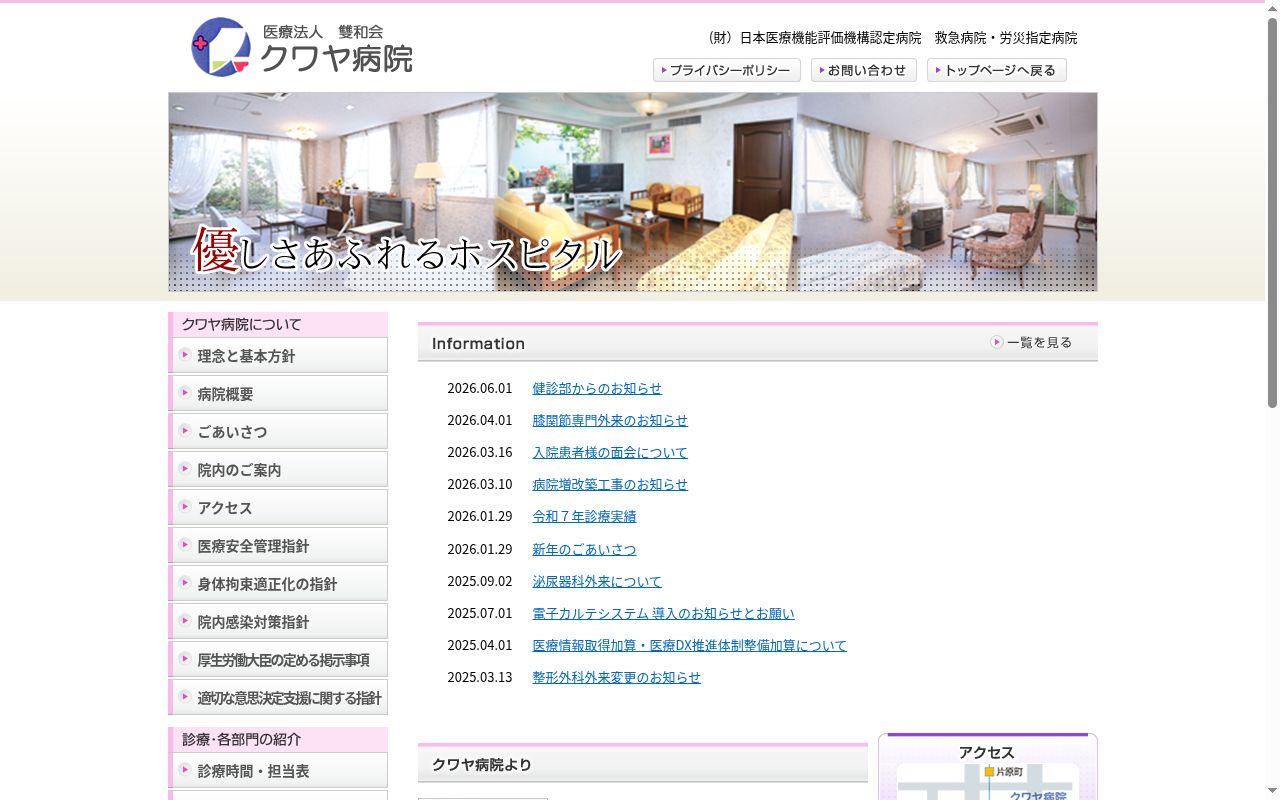
Task: Open 健診部からのお知らせ news link
Action: click(597, 388)
